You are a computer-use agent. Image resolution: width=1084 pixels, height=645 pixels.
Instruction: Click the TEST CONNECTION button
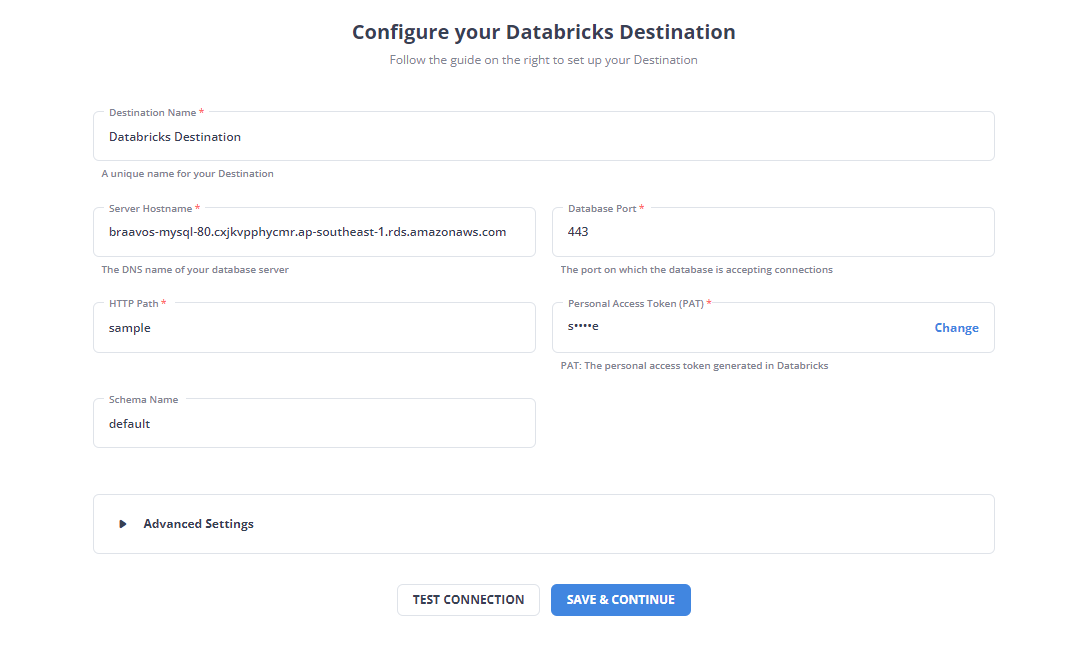click(x=468, y=599)
